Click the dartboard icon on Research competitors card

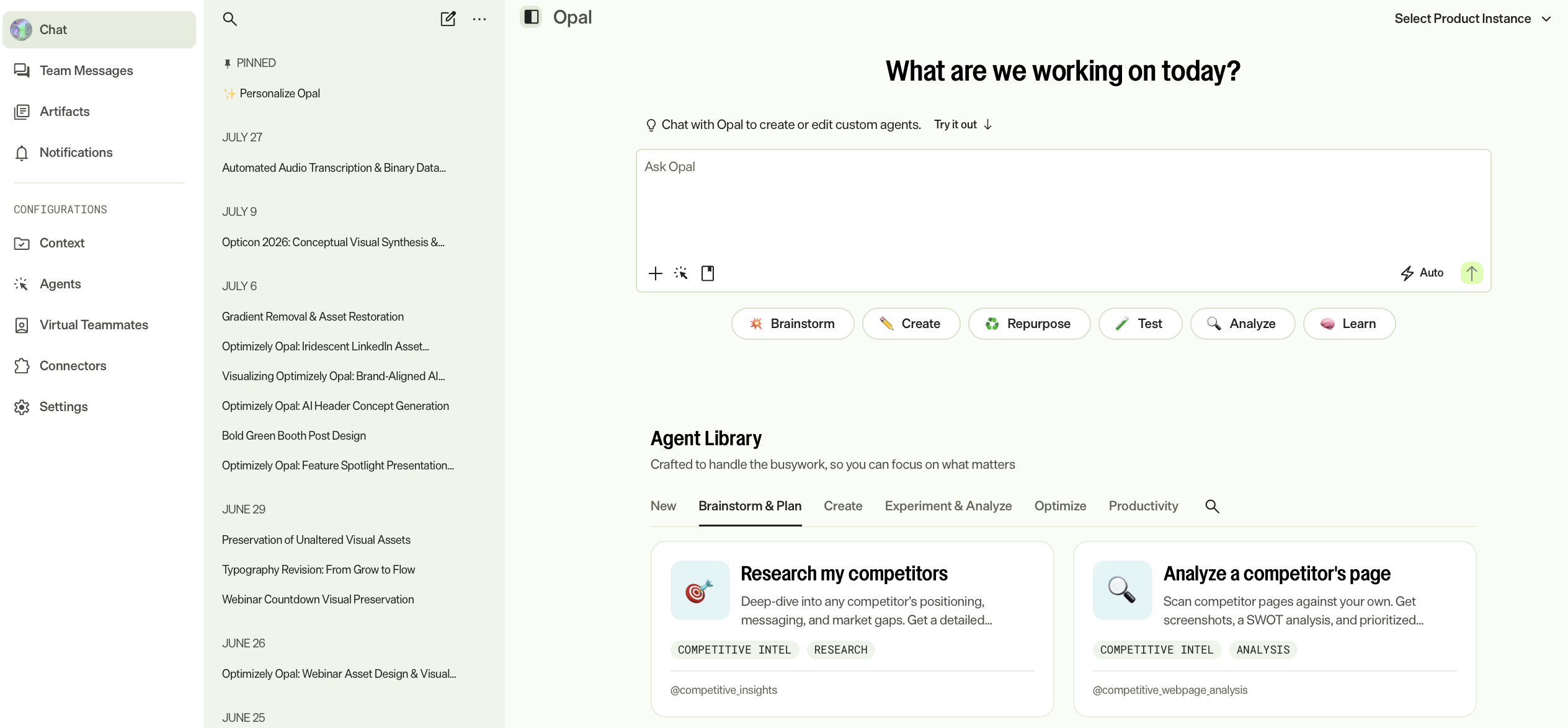[700, 590]
